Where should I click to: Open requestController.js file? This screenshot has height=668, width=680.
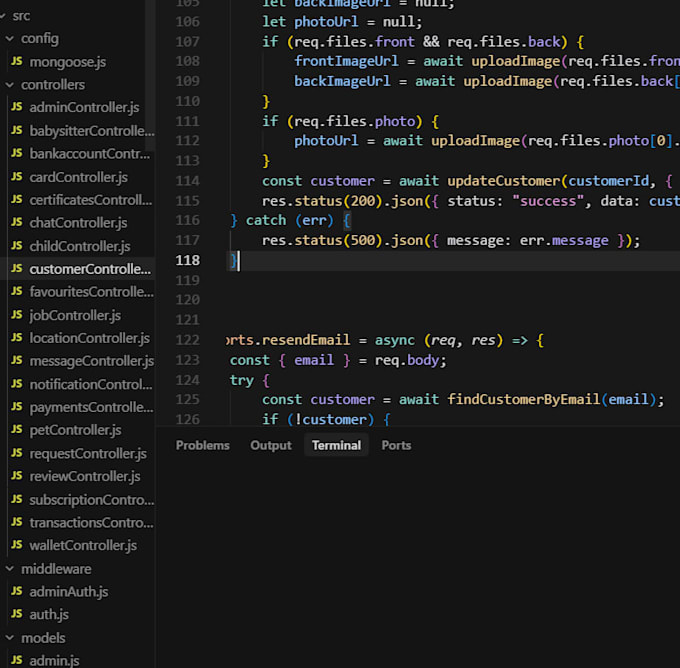click(88, 454)
